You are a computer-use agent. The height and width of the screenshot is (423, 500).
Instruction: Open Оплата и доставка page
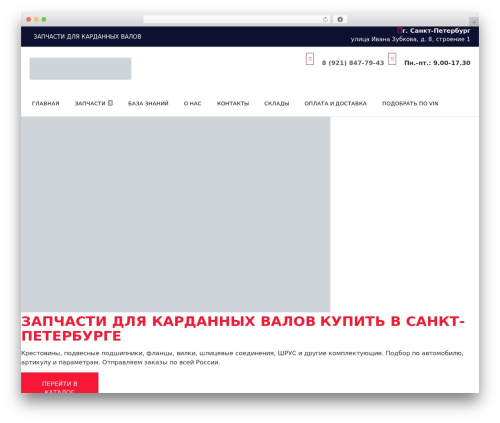[335, 103]
